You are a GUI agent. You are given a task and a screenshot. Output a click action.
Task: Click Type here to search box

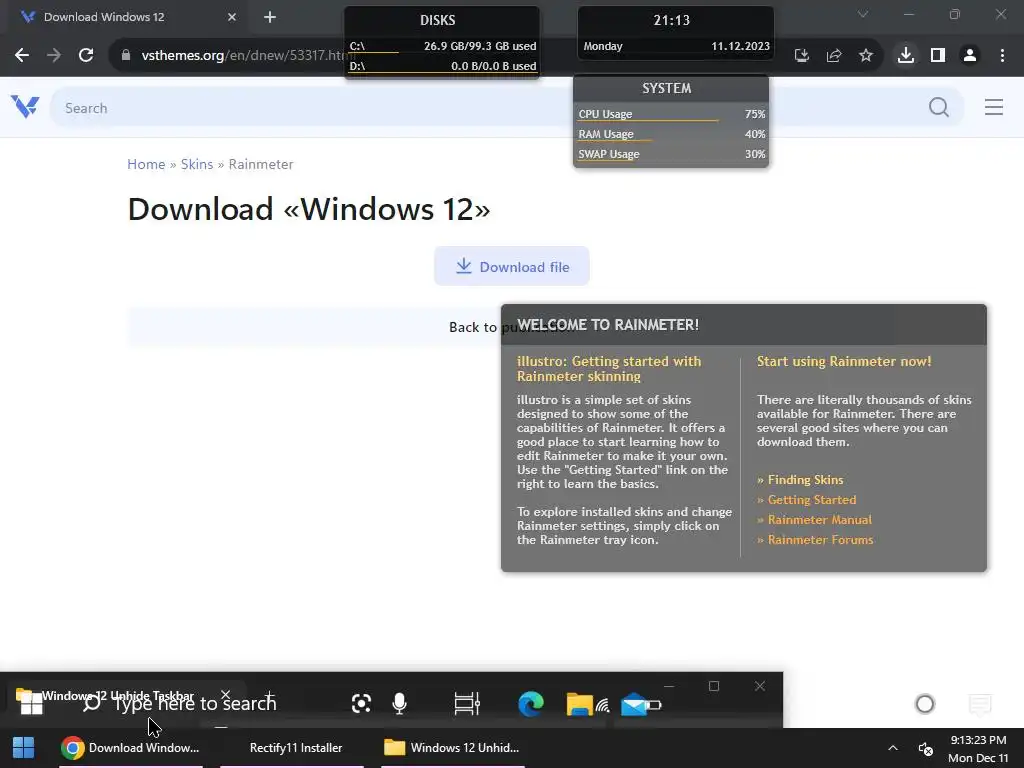[196, 703]
